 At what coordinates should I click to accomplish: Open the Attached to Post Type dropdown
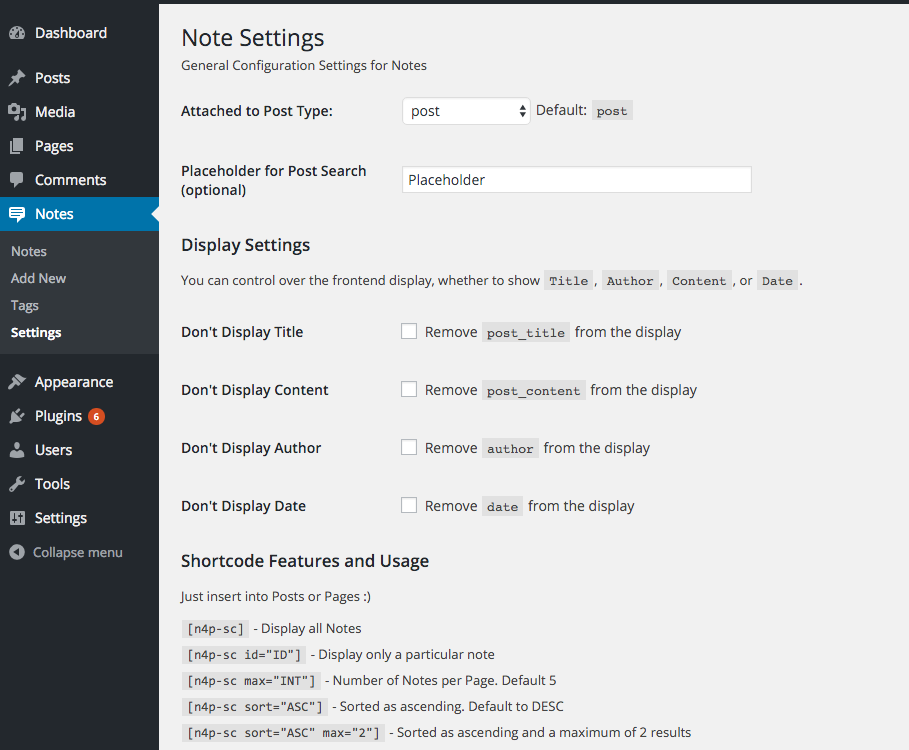click(x=466, y=111)
